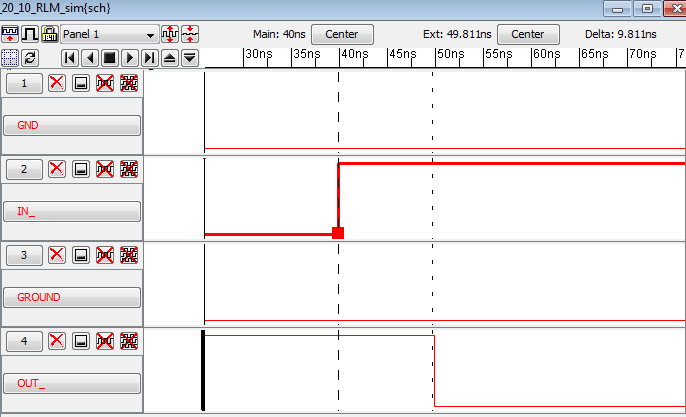Toggle the time axis lock icon
This screenshot has height=417, width=686.
(x=50, y=34)
